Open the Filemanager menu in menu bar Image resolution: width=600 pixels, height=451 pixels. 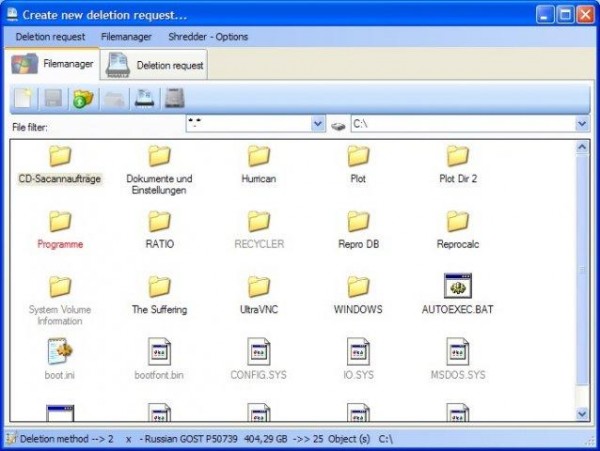coord(126,37)
